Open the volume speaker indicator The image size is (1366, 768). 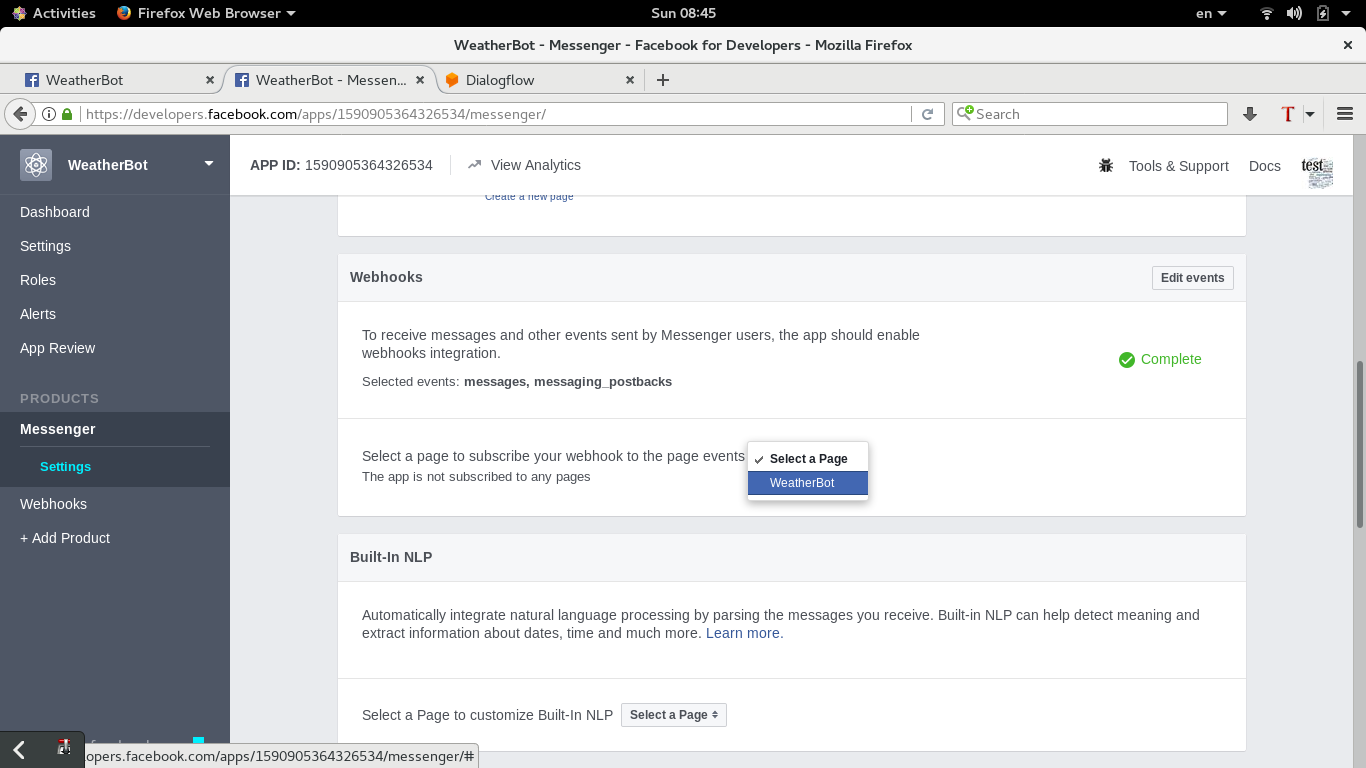click(x=1294, y=13)
